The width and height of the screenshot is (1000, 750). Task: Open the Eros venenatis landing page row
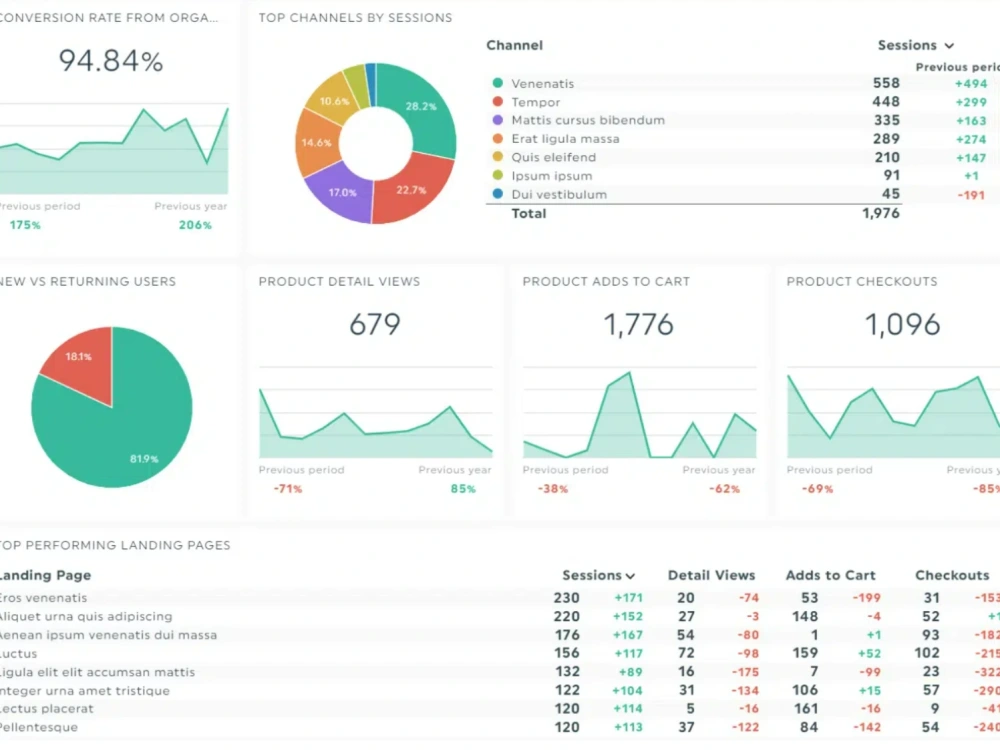tap(44, 598)
